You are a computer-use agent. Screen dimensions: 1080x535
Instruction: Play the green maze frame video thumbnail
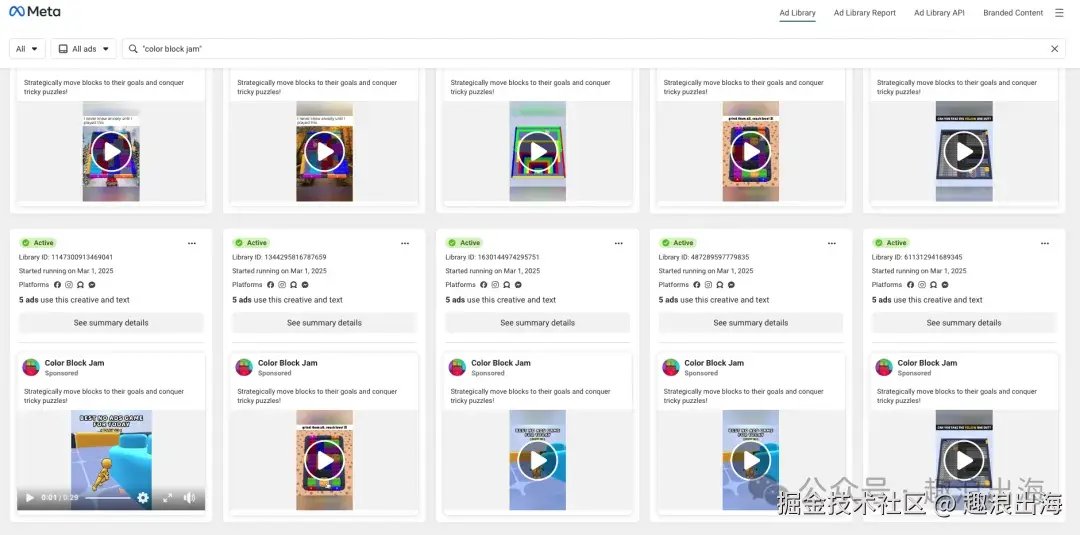coord(537,151)
